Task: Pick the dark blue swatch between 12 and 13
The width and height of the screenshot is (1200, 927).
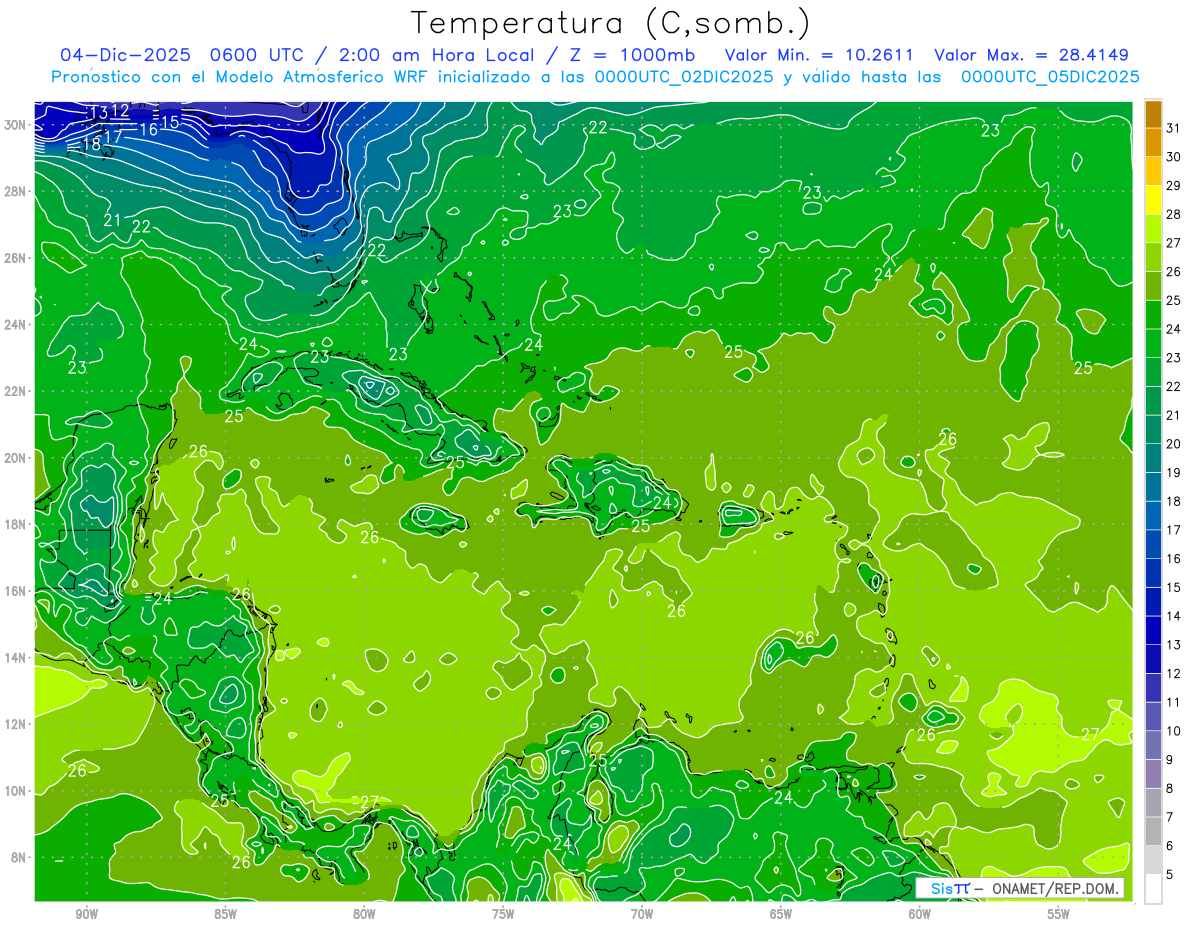Action: (x=1153, y=659)
